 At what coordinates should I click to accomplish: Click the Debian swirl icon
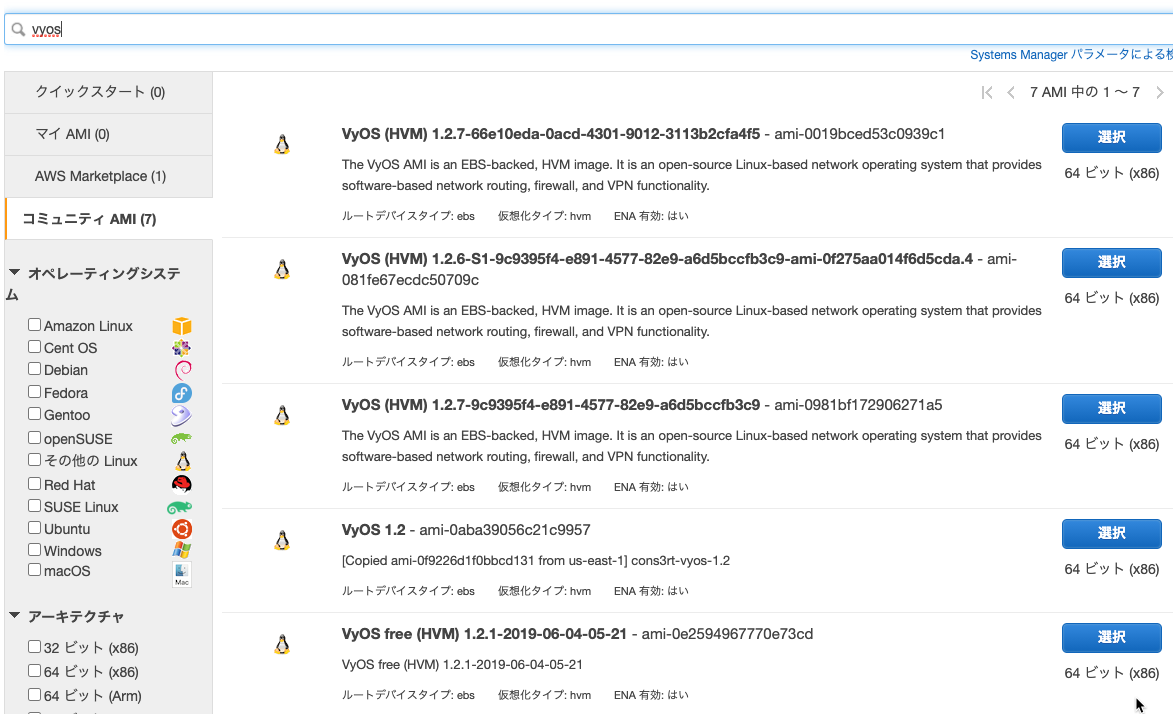click(x=183, y=370)
